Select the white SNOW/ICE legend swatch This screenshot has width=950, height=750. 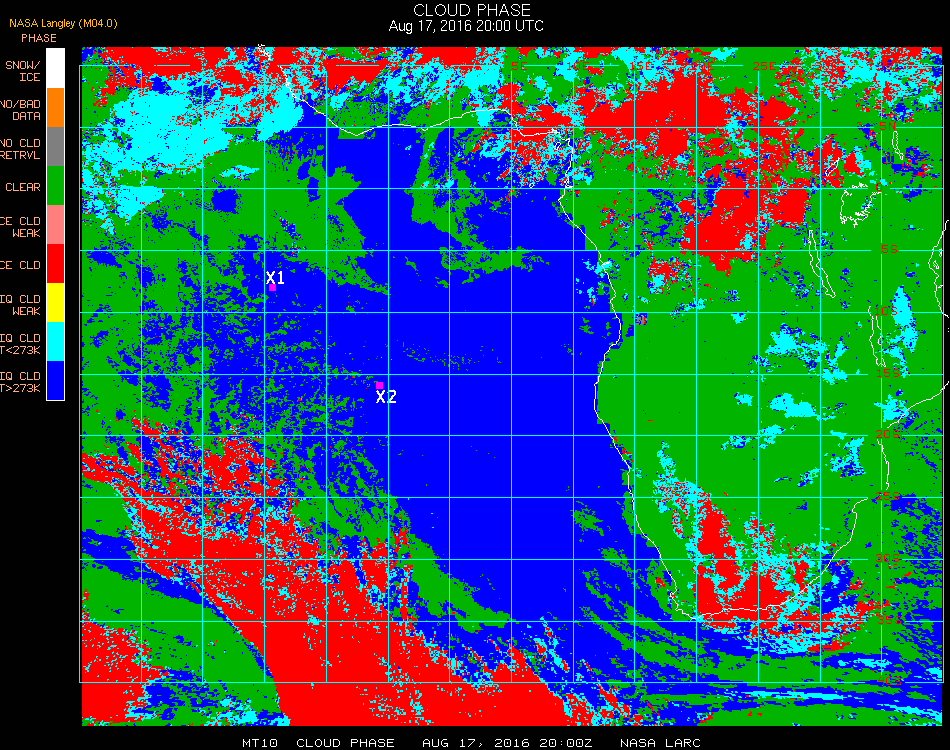(55, 68)
